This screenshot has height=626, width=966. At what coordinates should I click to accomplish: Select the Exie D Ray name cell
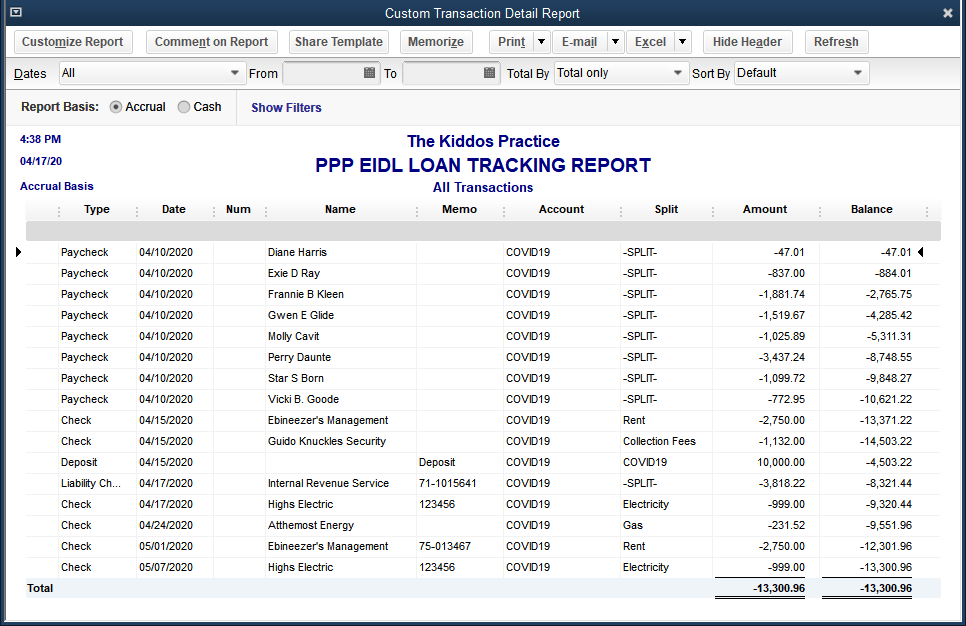click(x=294, y=273)
